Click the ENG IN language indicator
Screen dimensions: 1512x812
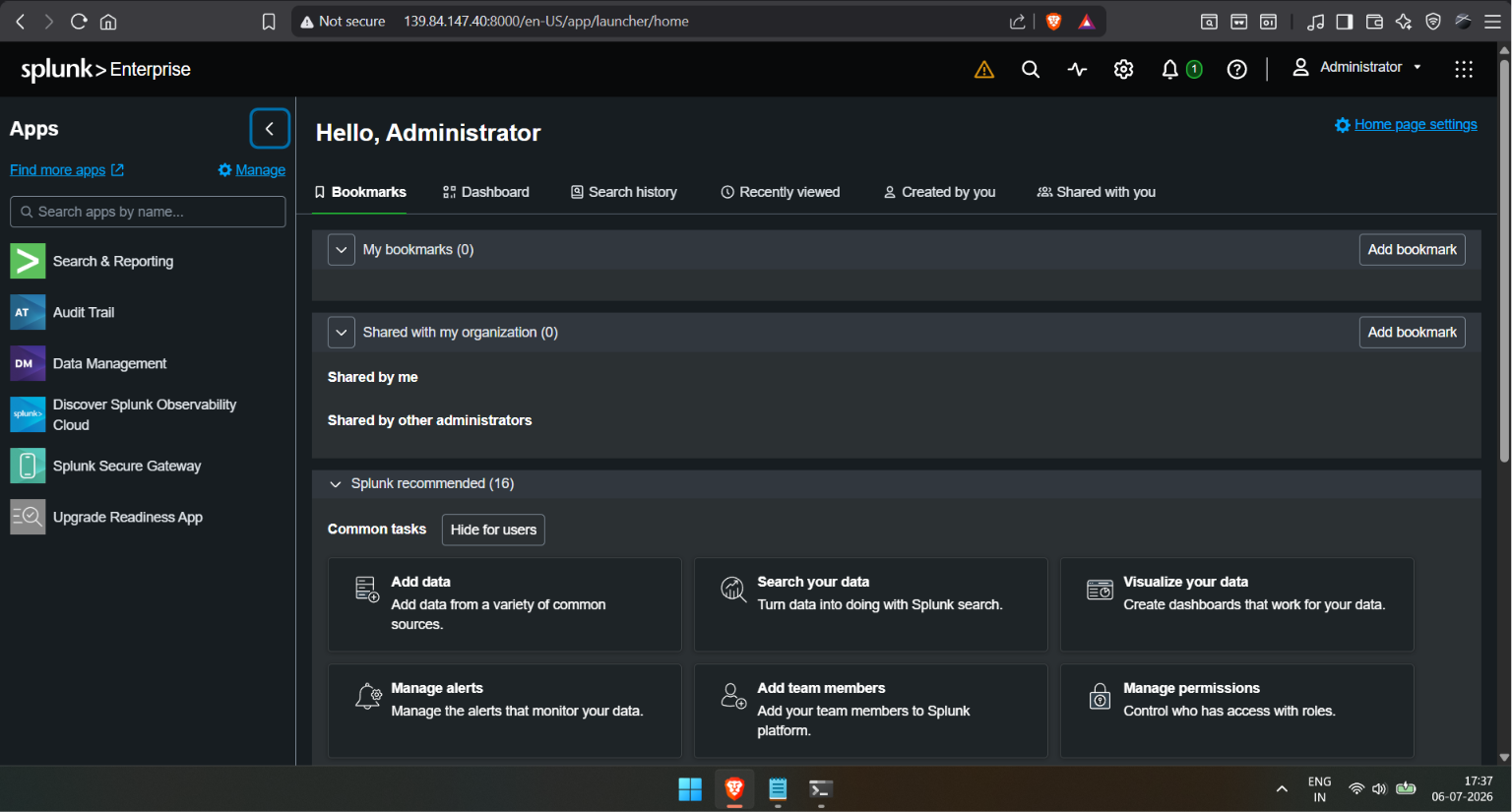pyautogui.click(x=1320, y=789)
